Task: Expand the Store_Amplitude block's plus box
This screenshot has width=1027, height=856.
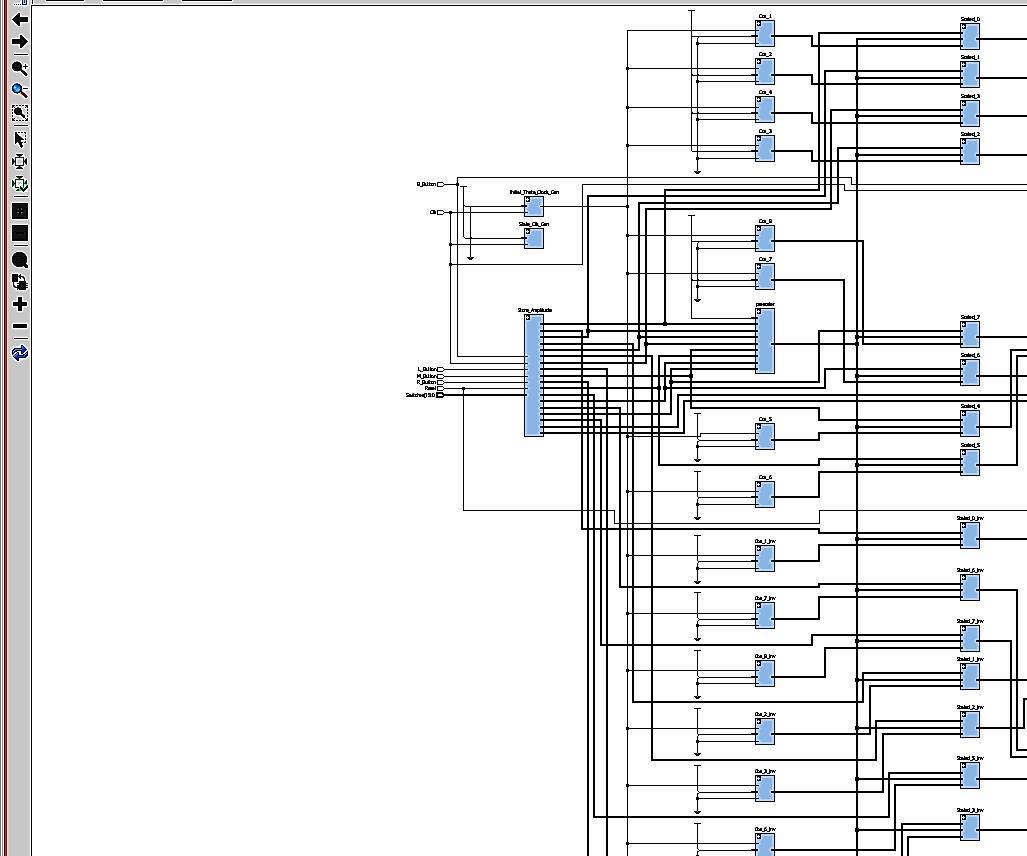Action: pyautogui.click(x=528, y=319)
